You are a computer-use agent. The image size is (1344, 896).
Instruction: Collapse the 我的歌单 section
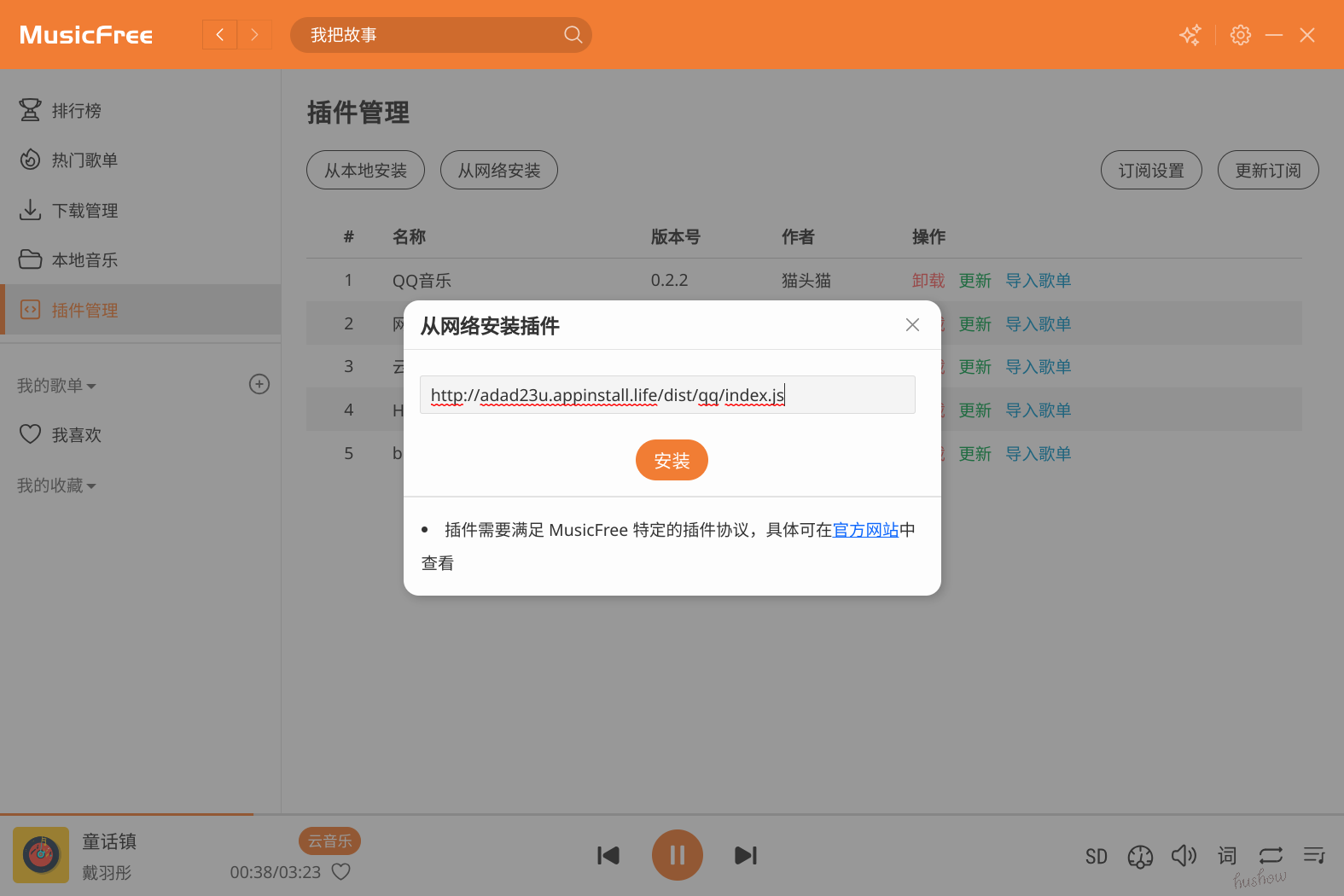tap(56, 386)
